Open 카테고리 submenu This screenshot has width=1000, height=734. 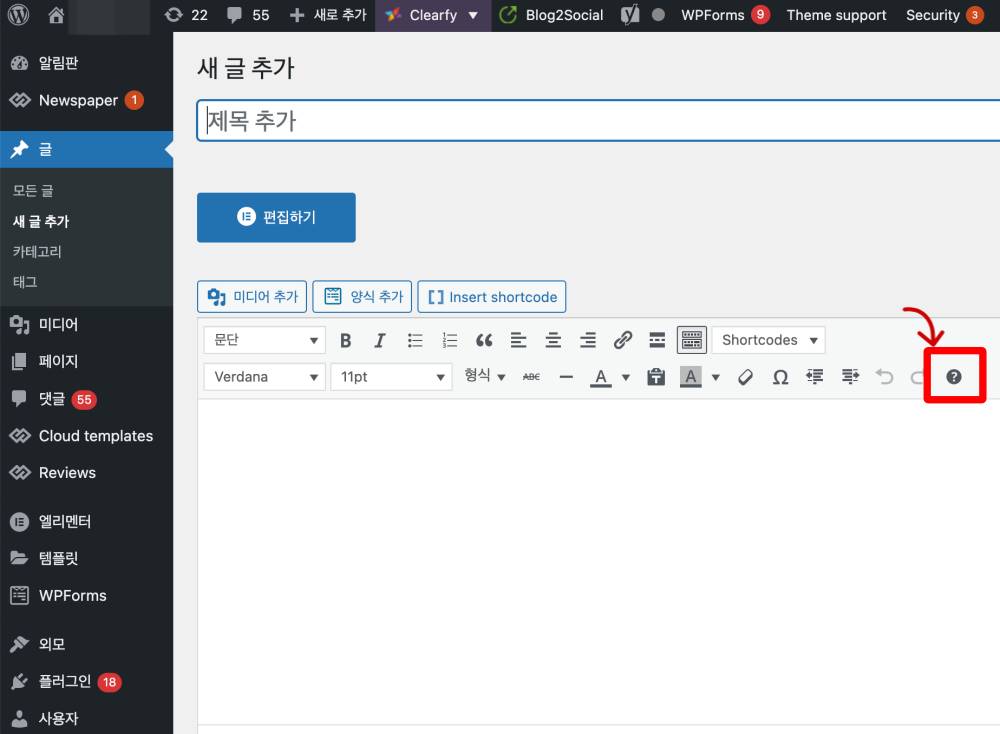(x=37, y=251)
